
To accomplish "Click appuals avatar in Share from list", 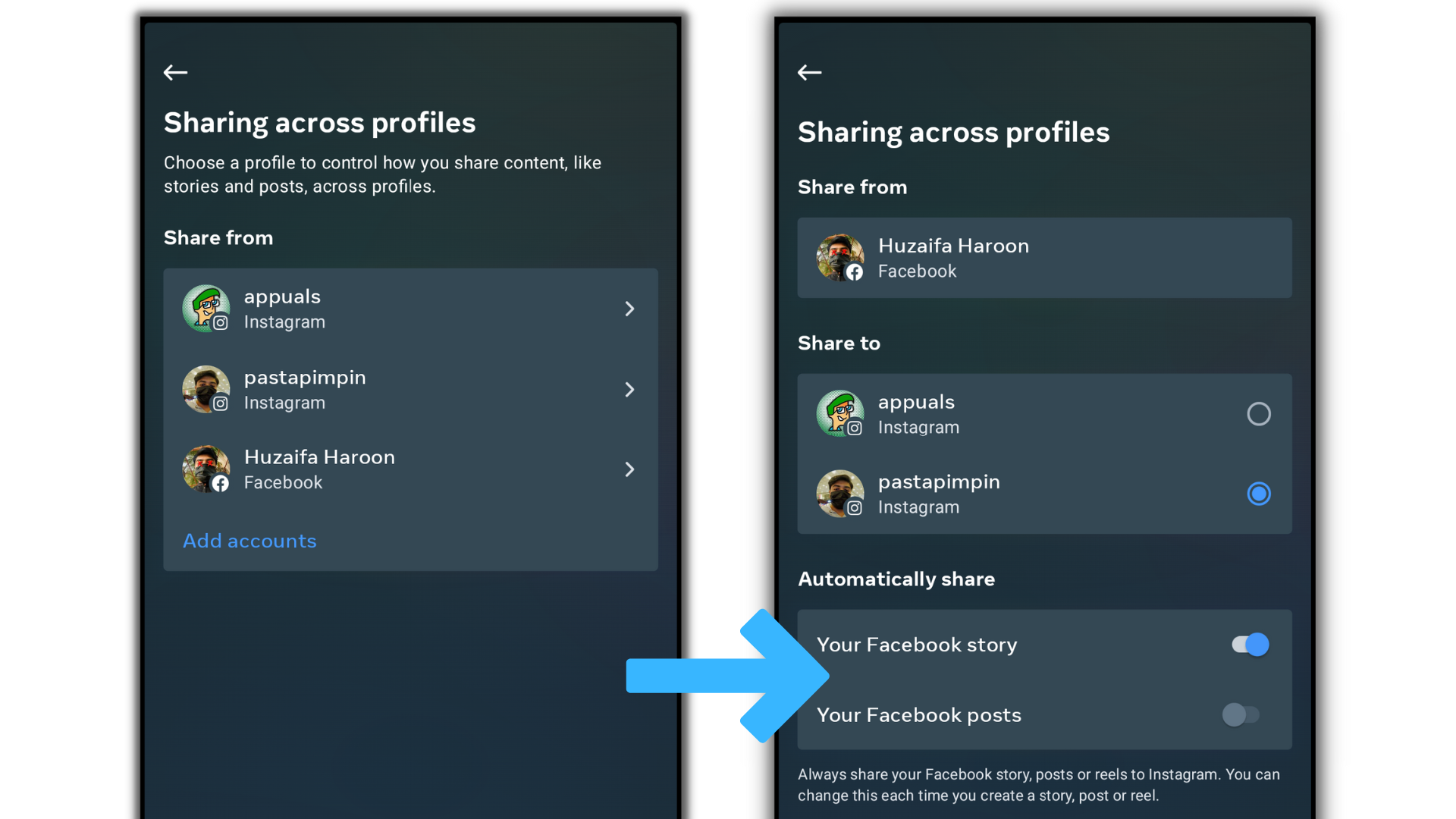I will (x=206, y=309).
